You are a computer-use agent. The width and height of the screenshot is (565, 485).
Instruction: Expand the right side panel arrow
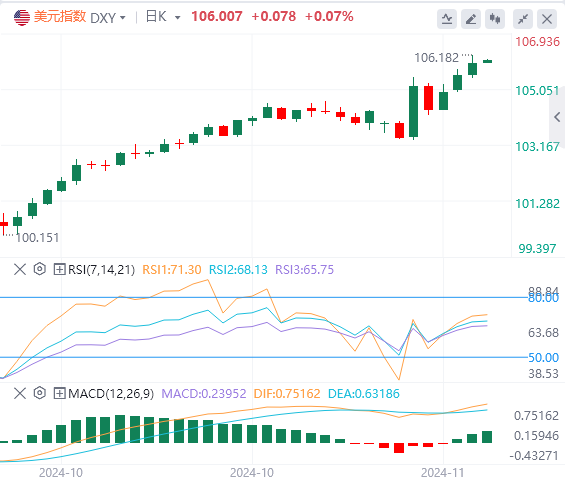557,117
